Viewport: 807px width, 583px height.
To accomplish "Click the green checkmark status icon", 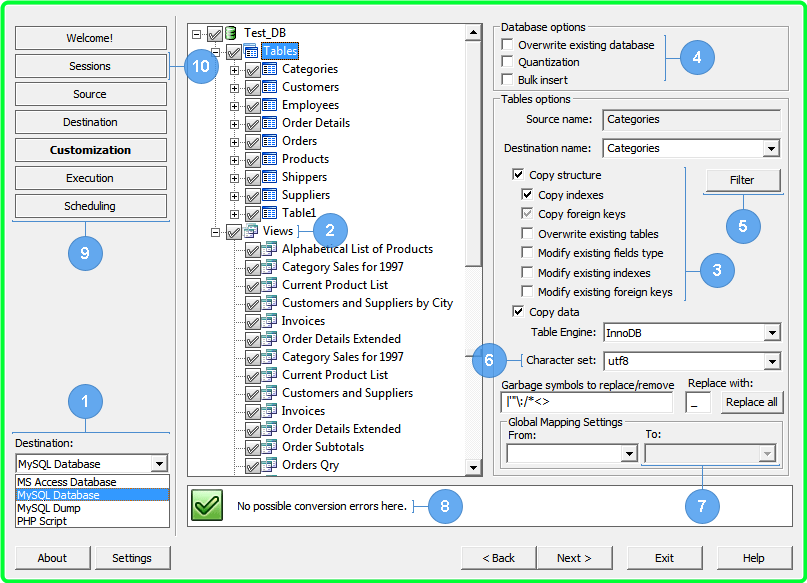I will (207, 506).
